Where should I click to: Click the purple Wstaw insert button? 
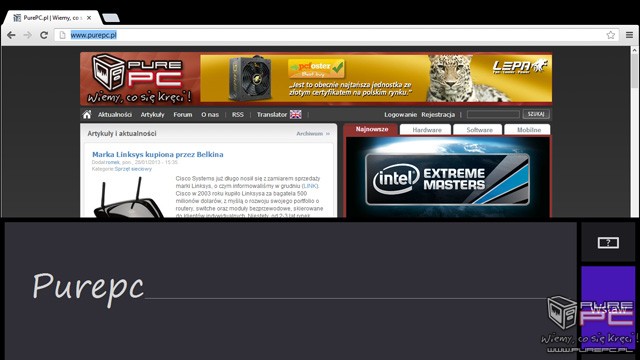click(608, 309)
